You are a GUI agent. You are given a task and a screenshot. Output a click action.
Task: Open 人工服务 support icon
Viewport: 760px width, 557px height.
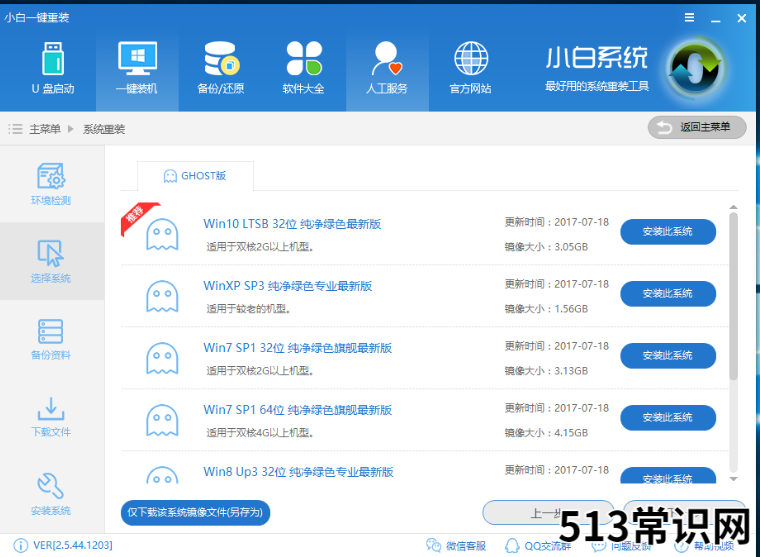click(x=387, y=68)
